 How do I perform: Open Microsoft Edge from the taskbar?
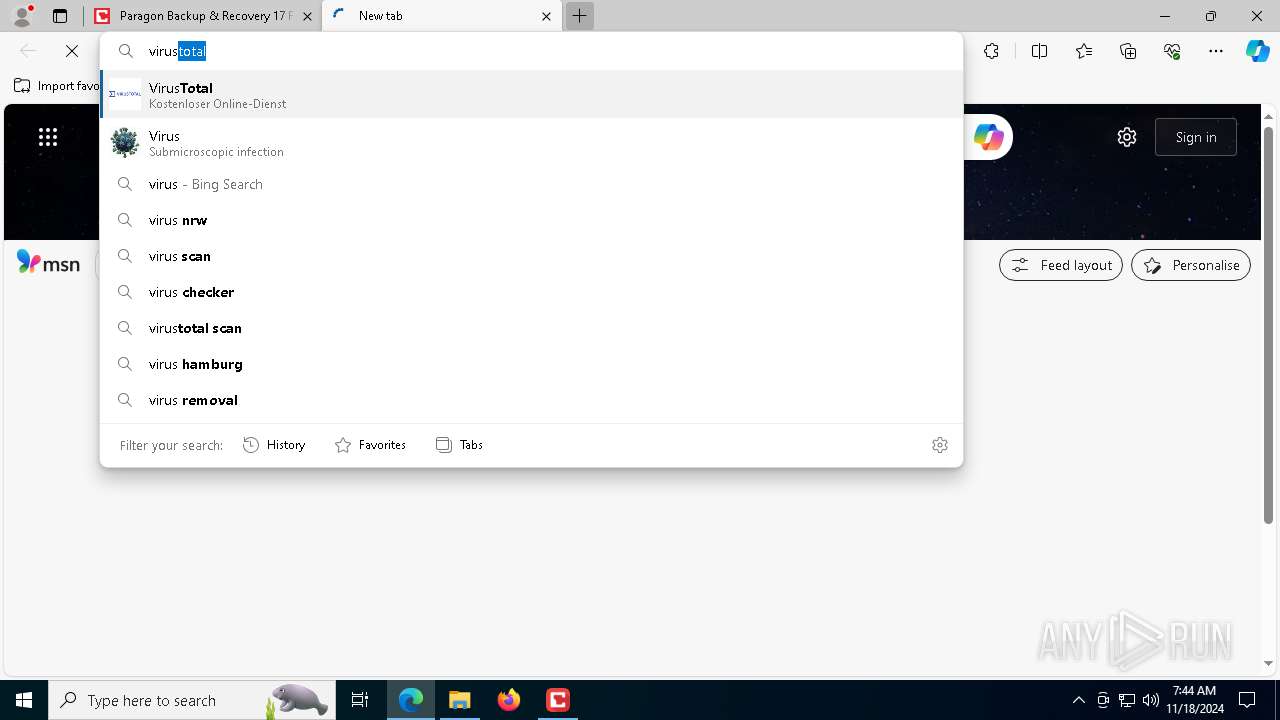point(411,700)
